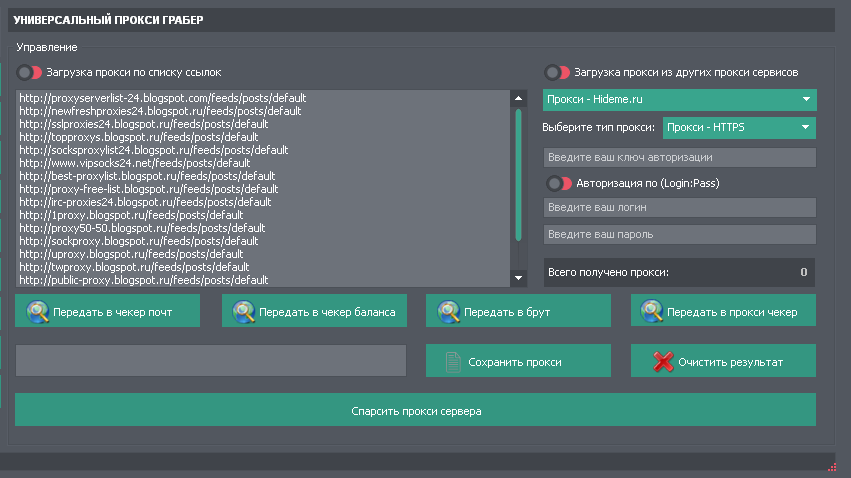The height and width of the screenshot is (478, 851).
Task: Click magnifier icon on Передать в чекер баланса
Action: tap(244, 312)
